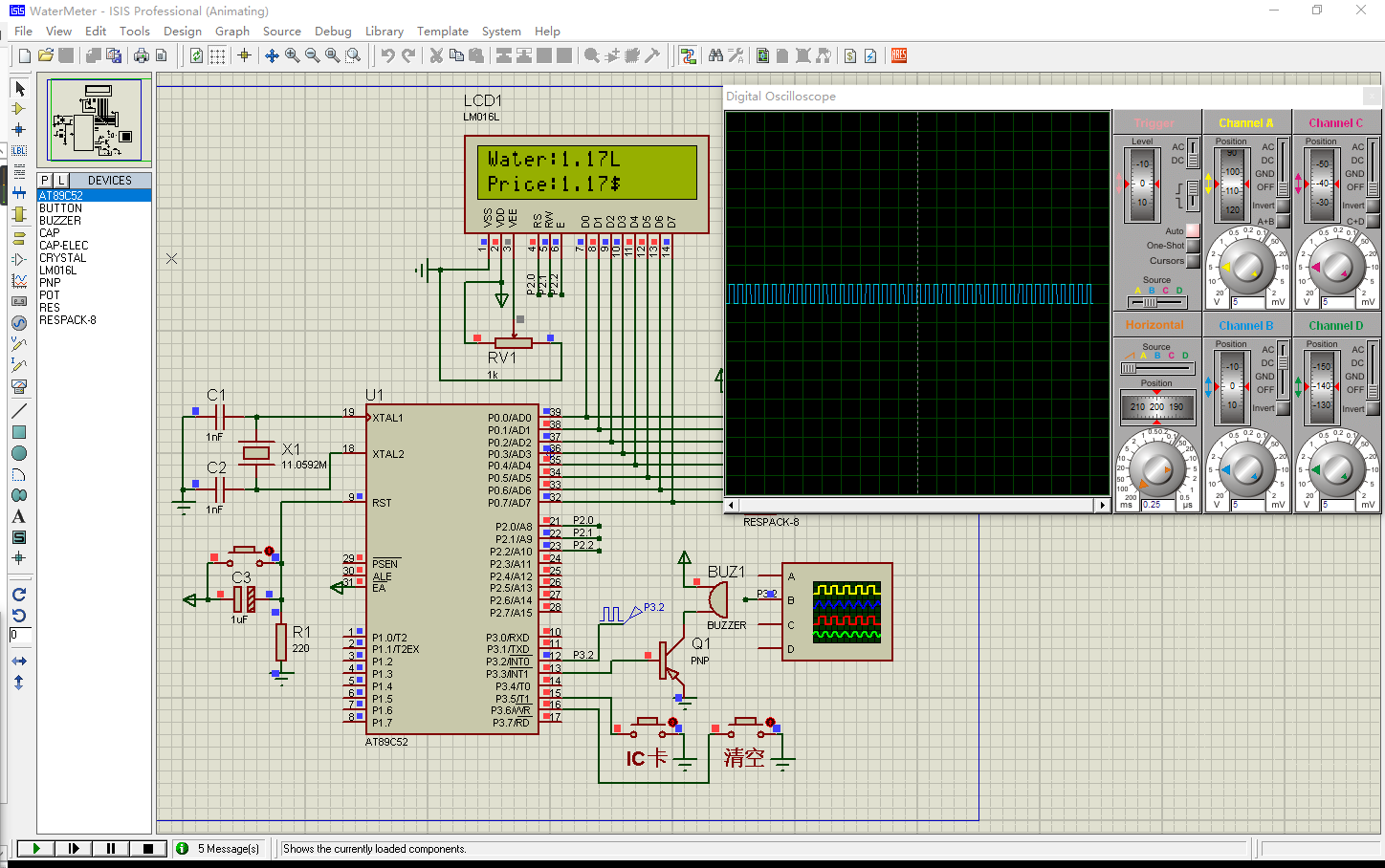Launch ARES netlist transfer

[x=899, y=55]
